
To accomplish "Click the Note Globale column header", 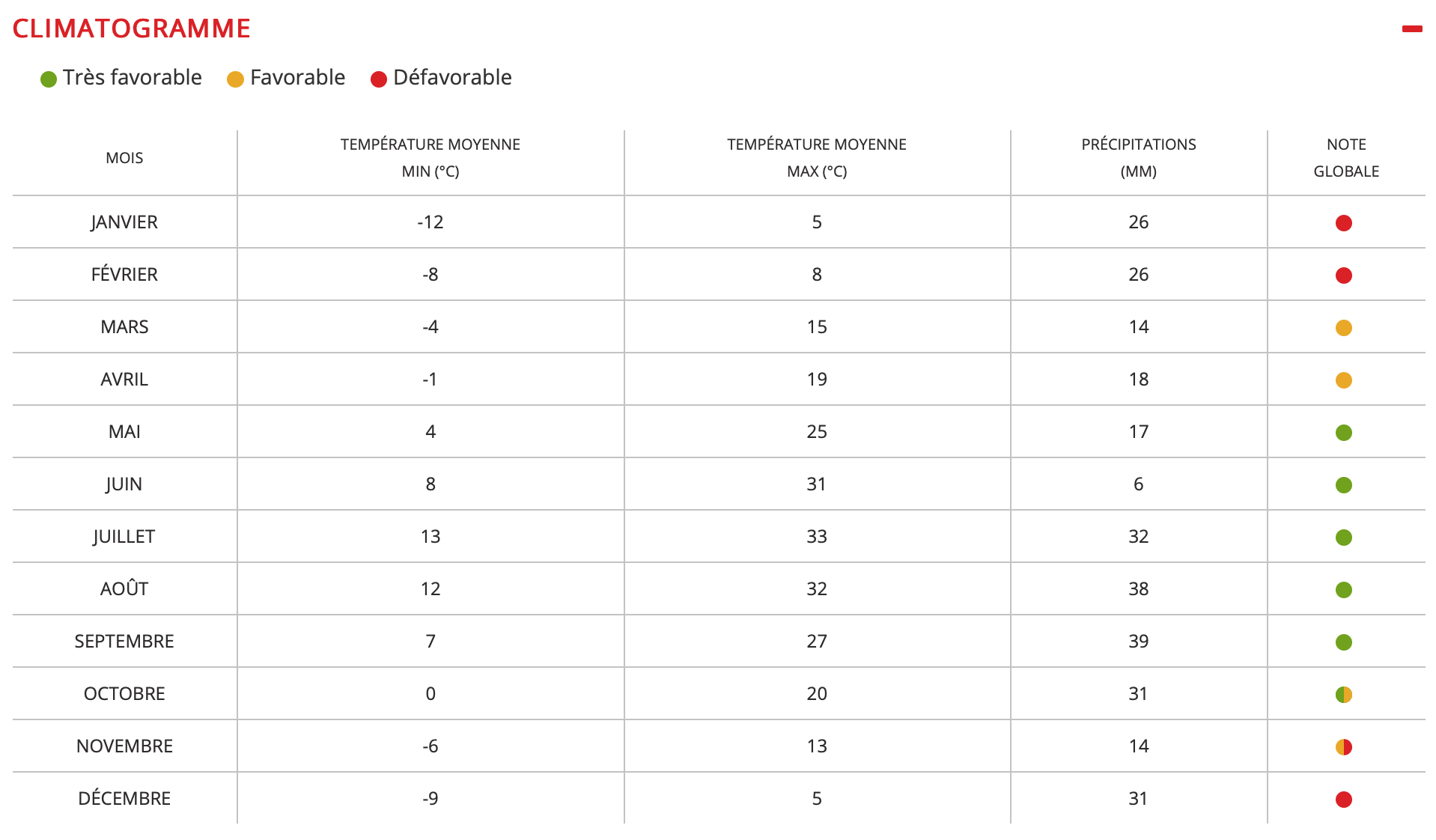I will (1345, 157).
